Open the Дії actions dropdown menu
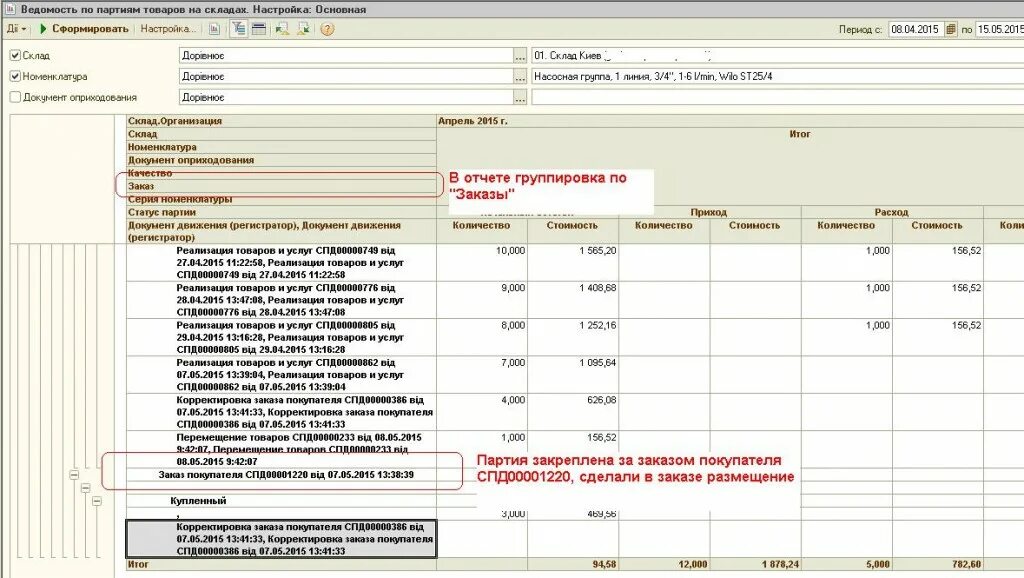Screen dimensions: 1024x578 (16, 29)
